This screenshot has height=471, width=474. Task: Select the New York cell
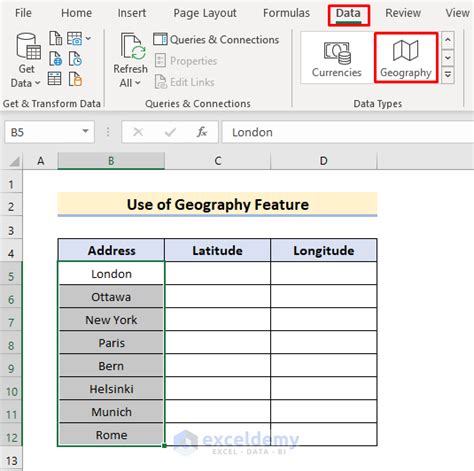111,320
